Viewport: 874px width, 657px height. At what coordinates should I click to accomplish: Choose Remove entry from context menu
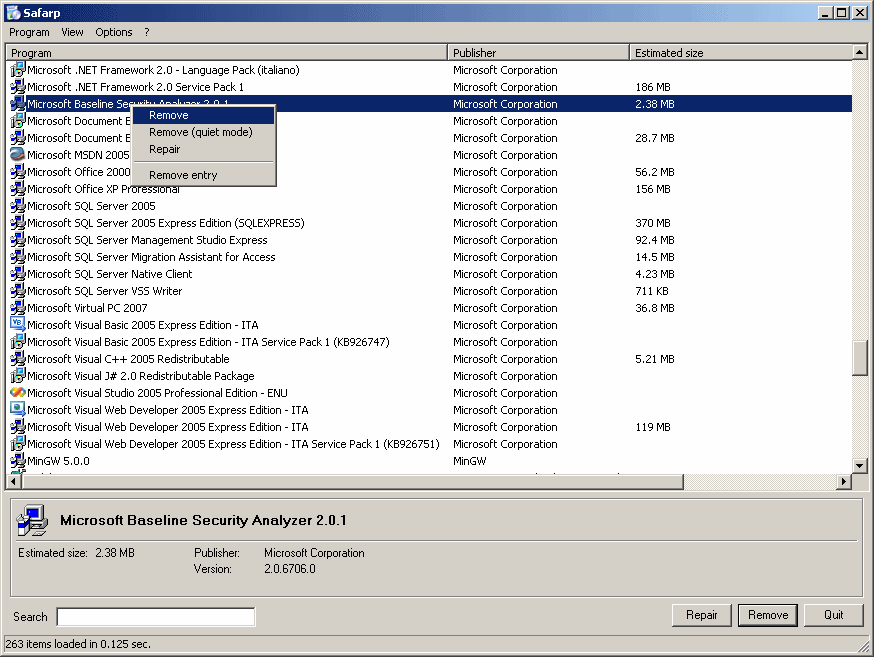[x=203, y=175]
